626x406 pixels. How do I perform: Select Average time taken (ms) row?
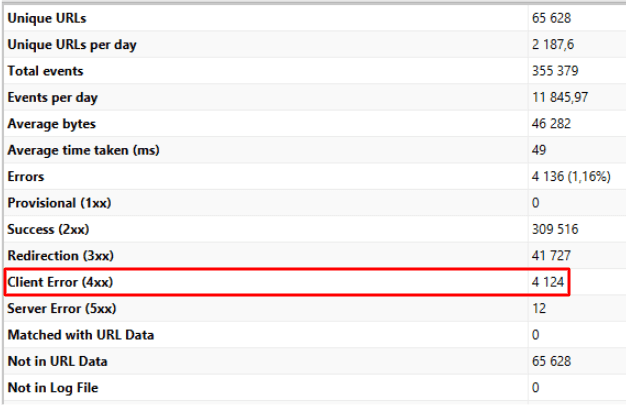[x=315, y=150]
